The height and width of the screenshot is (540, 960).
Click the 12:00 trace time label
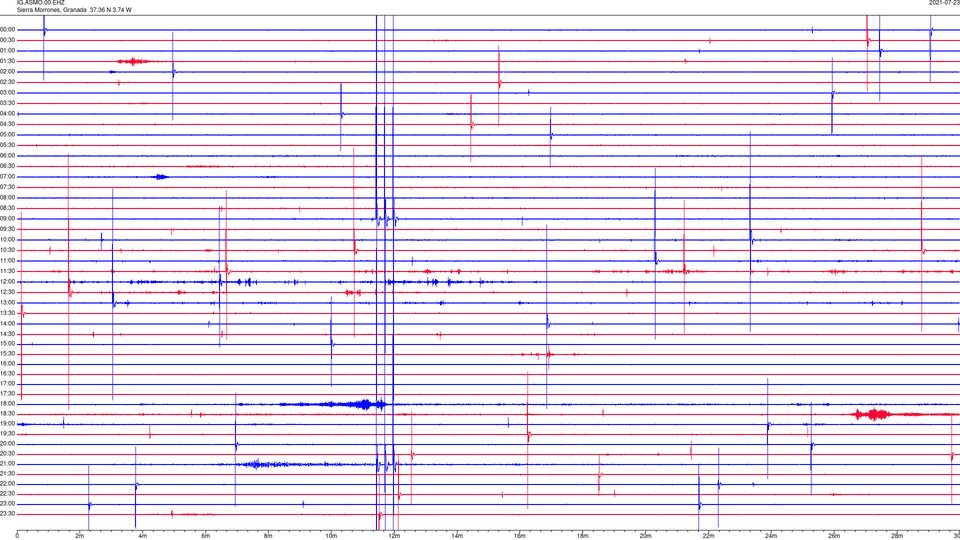[x=8, y=282]
